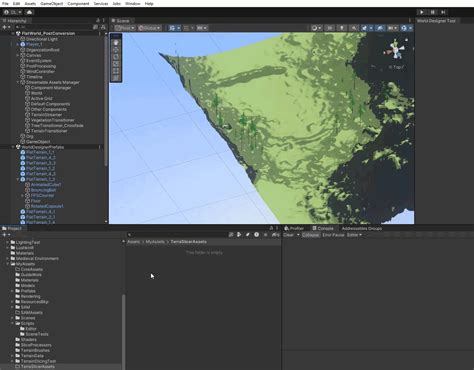The height and width of the screenshot is (370, 474).
Task: Switch to the Profiler tab
Action: point(294,228)
